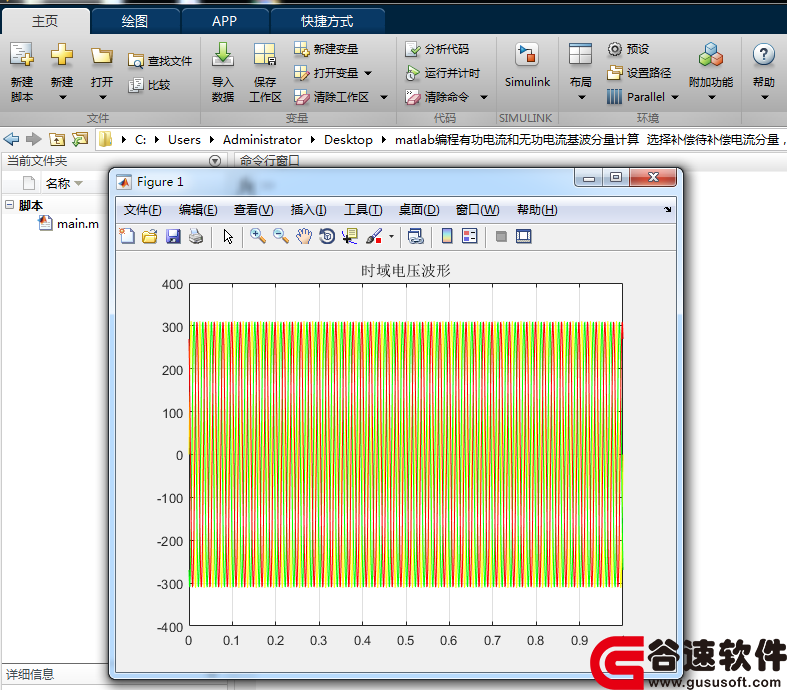Click New Variable (新建变量)

[x=326, y=49]
